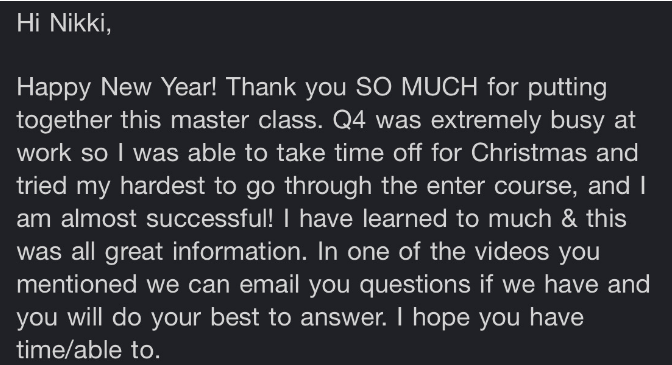Click the words "I hope you have"
Screen dimensions: 672x365
490,318
